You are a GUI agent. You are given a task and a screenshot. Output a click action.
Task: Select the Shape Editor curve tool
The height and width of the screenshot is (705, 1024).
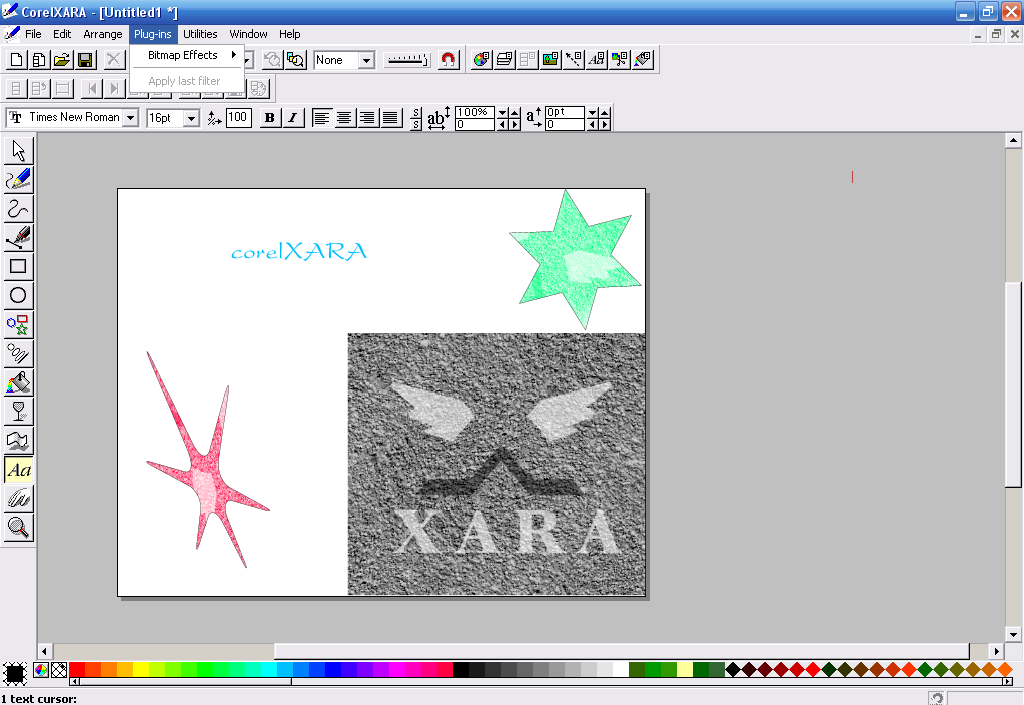pos(18,208)
